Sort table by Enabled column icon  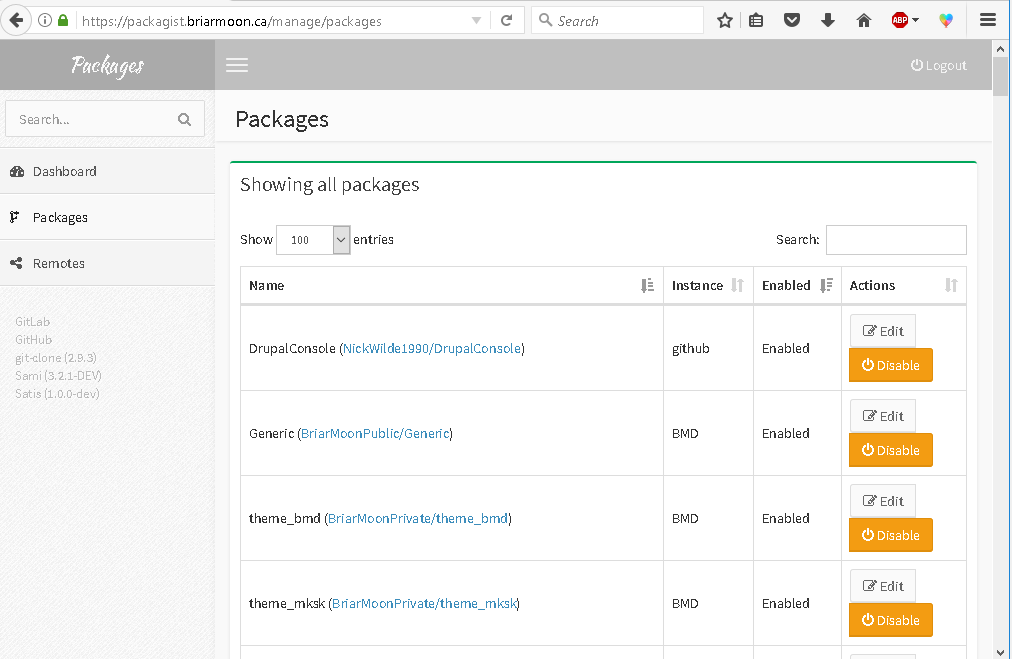(x=826, y=285)
